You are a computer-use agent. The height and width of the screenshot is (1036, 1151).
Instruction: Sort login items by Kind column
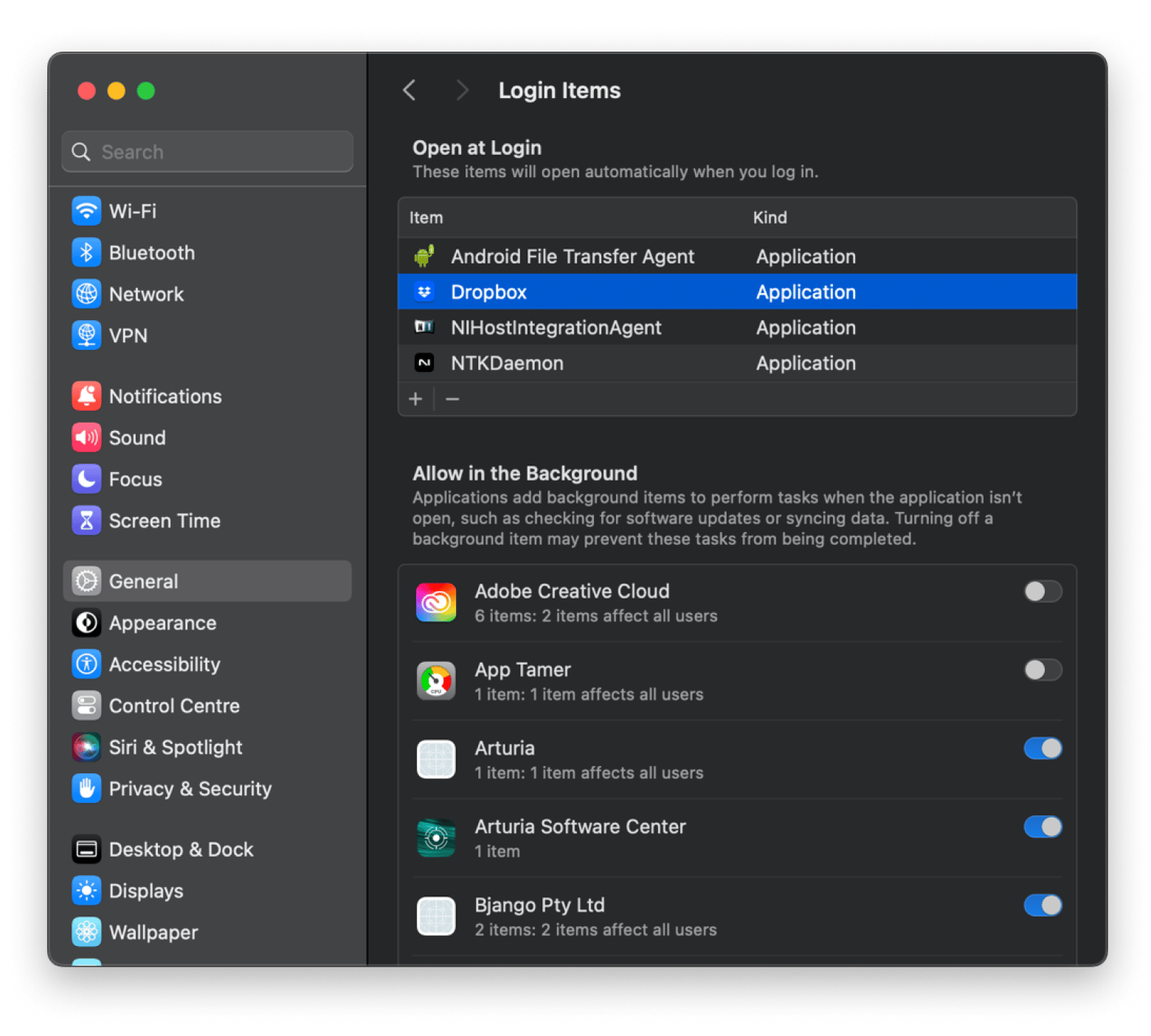point(770,218)
